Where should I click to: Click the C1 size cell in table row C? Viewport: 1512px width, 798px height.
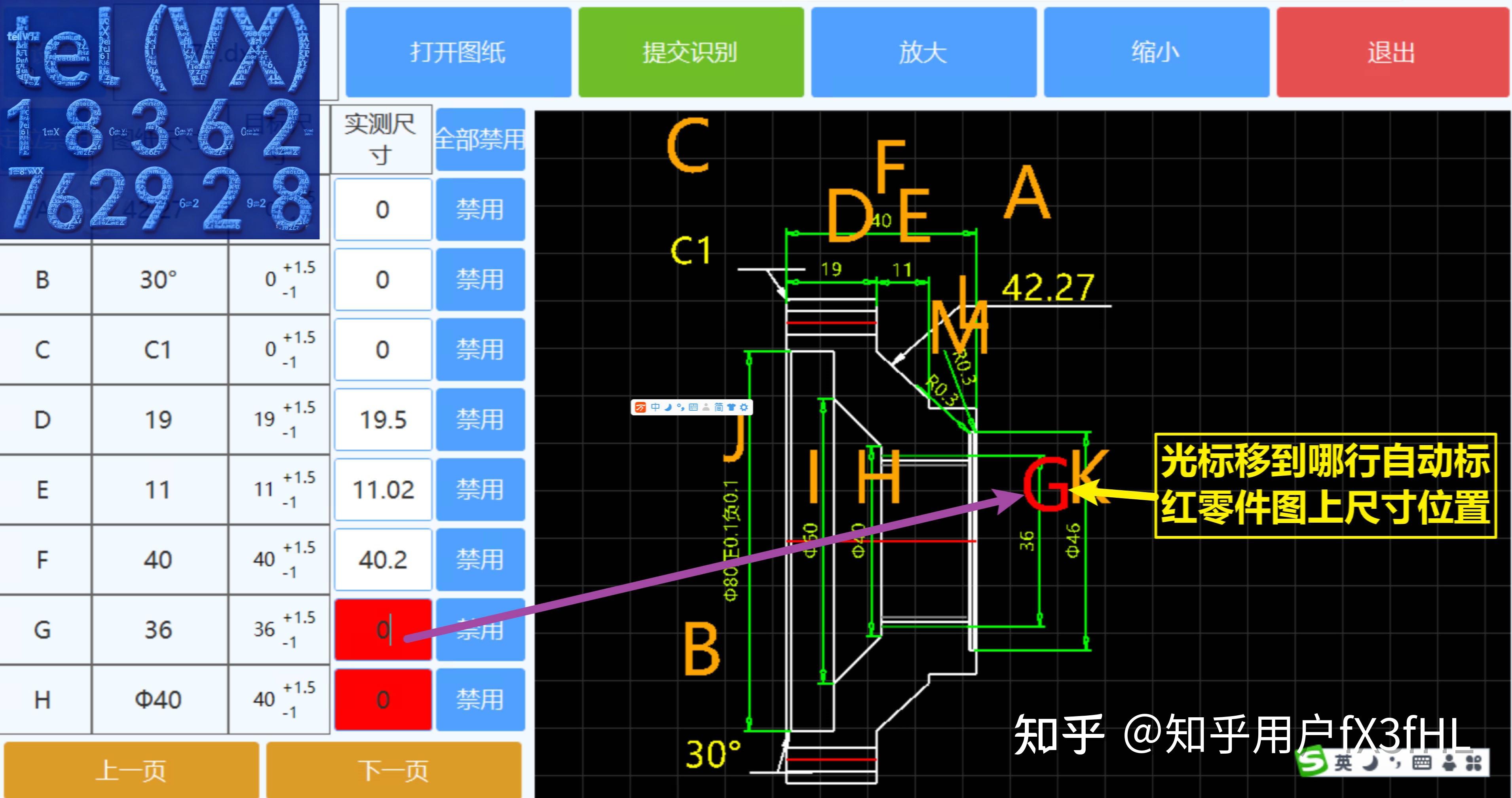(x=159, y=350)
